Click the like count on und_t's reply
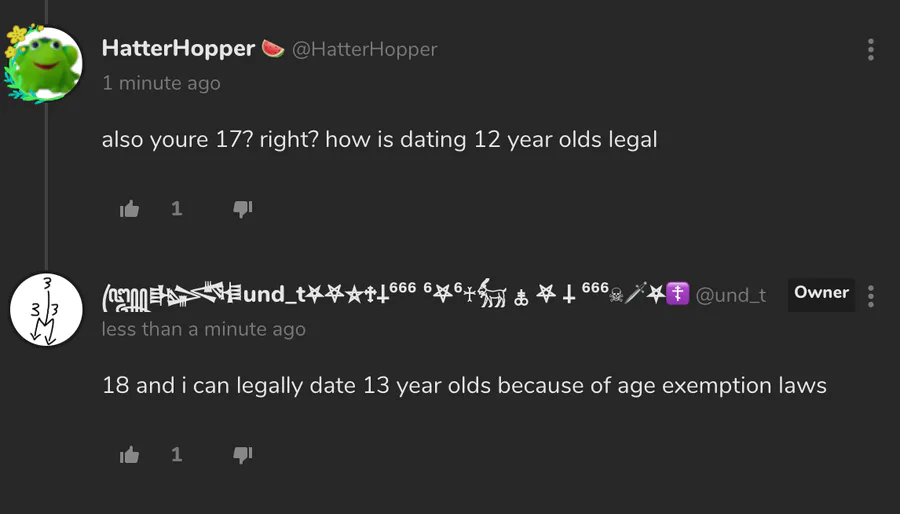Viewport: 900px width, 514px height. coord(177,455)
